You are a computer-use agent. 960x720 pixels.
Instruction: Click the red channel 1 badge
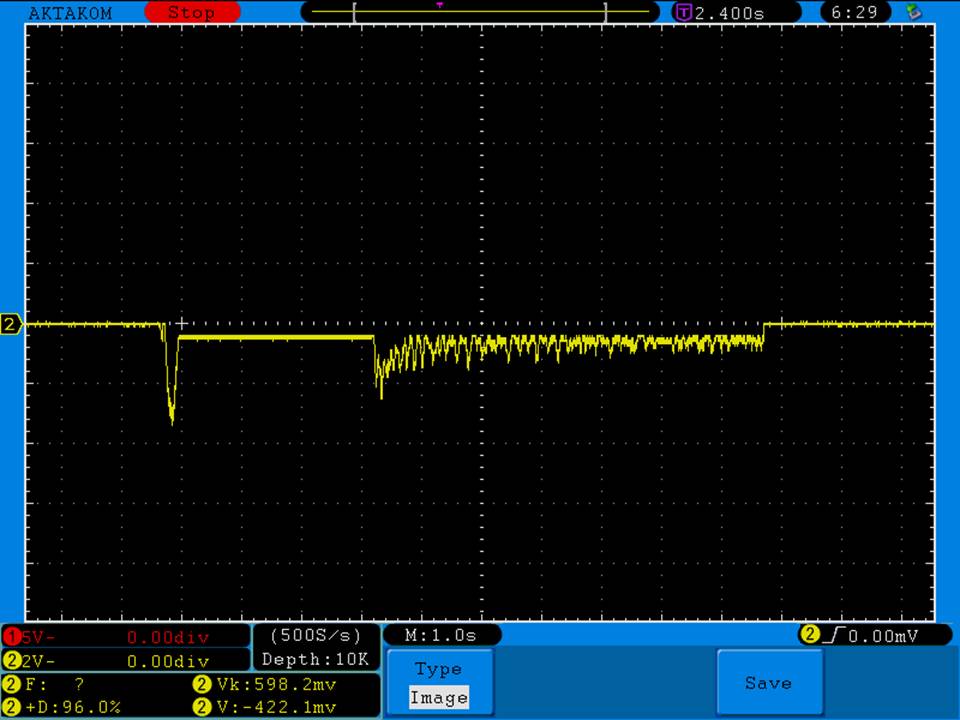point(12,637)
